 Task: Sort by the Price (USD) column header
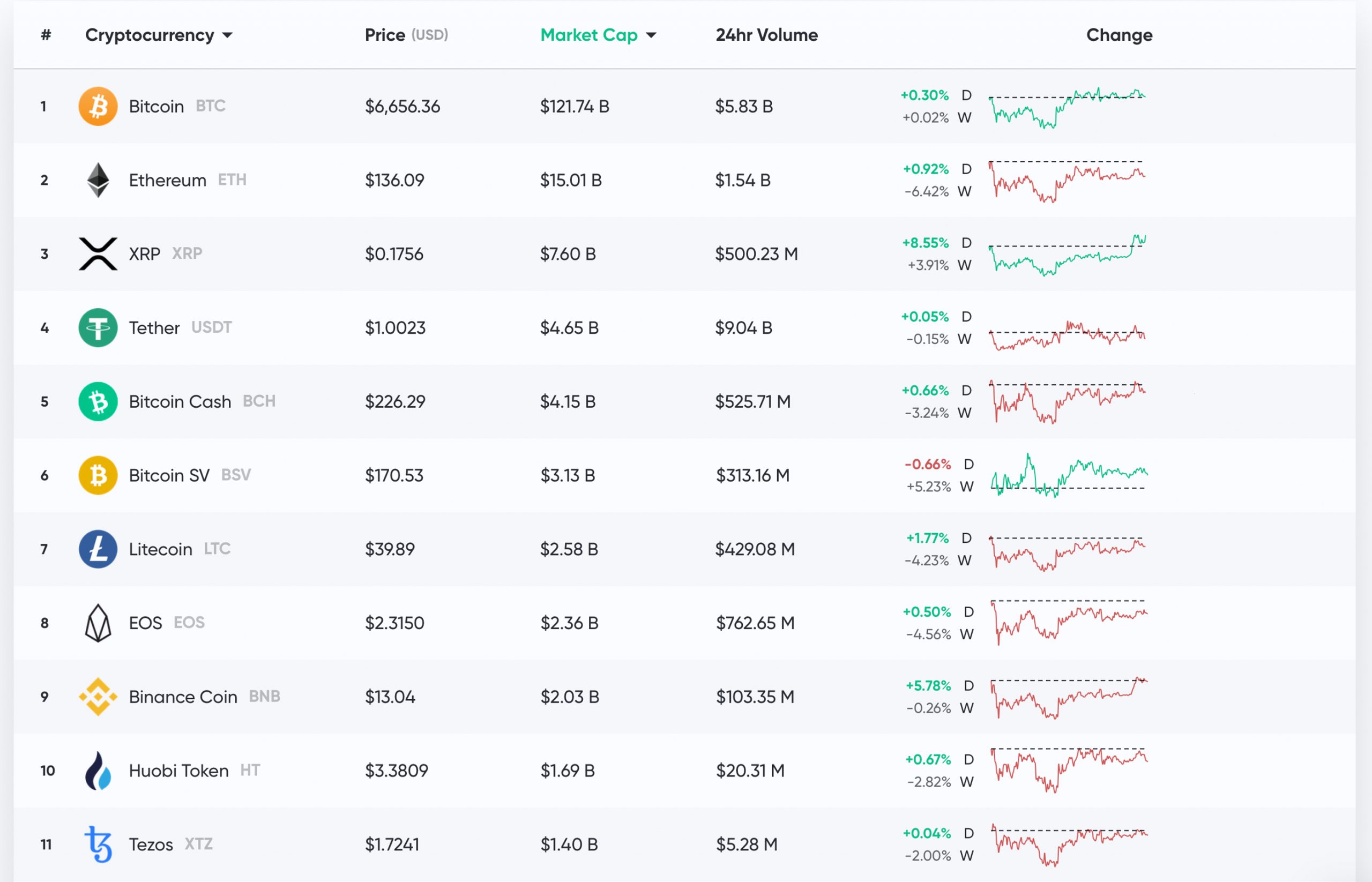point(406,35)
